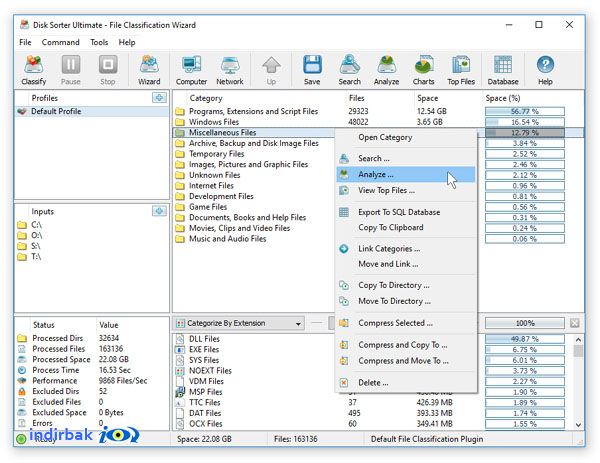Choose Move To Directory ... entry
The image size is (600, 463).
406,301
